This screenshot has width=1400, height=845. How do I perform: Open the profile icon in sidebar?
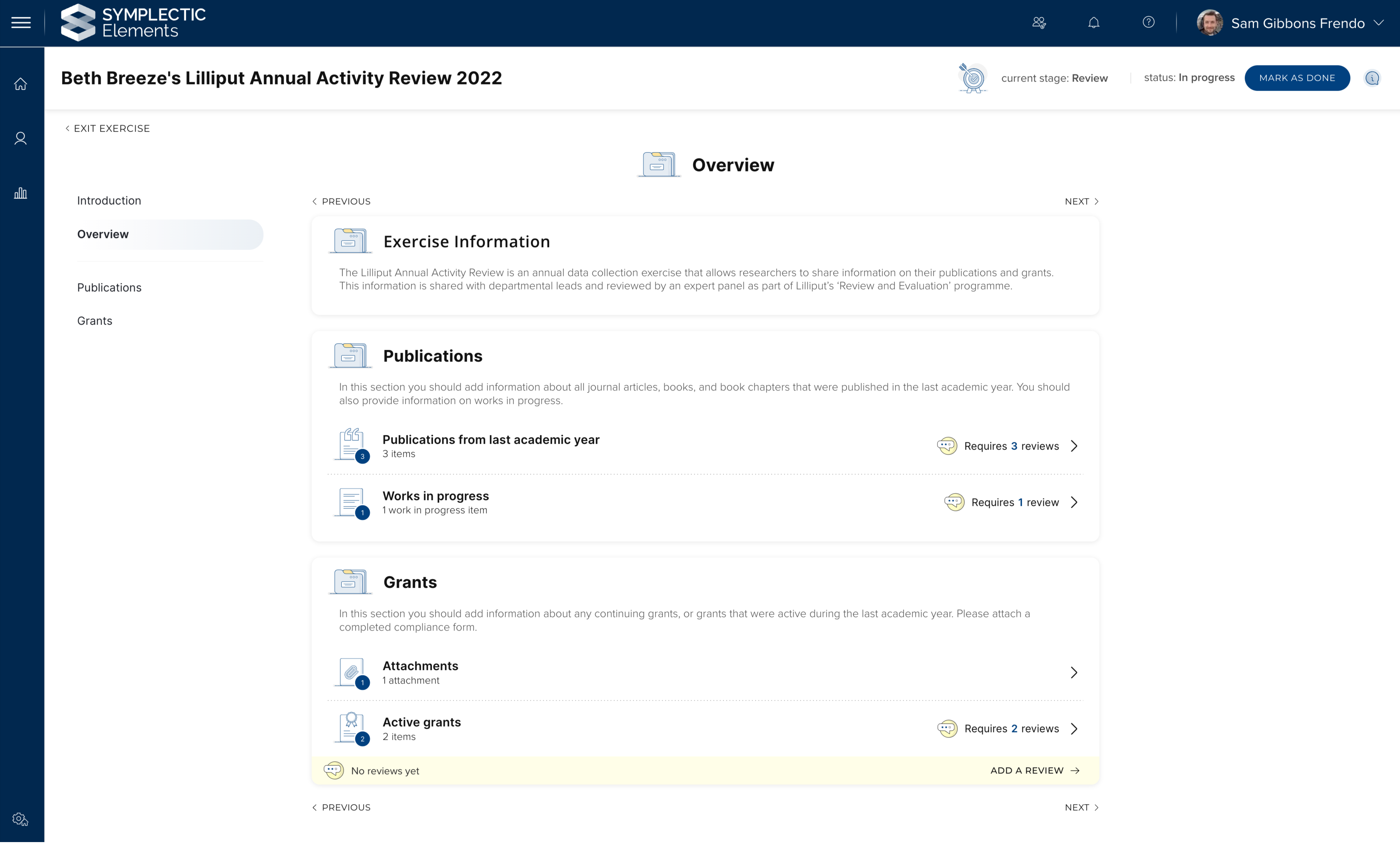coord(20,138)
